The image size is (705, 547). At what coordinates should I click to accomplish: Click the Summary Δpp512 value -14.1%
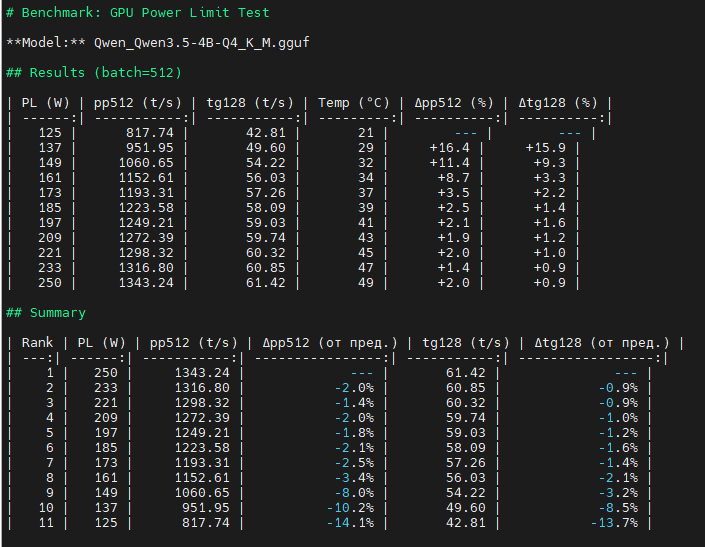[x=350, y=523]
